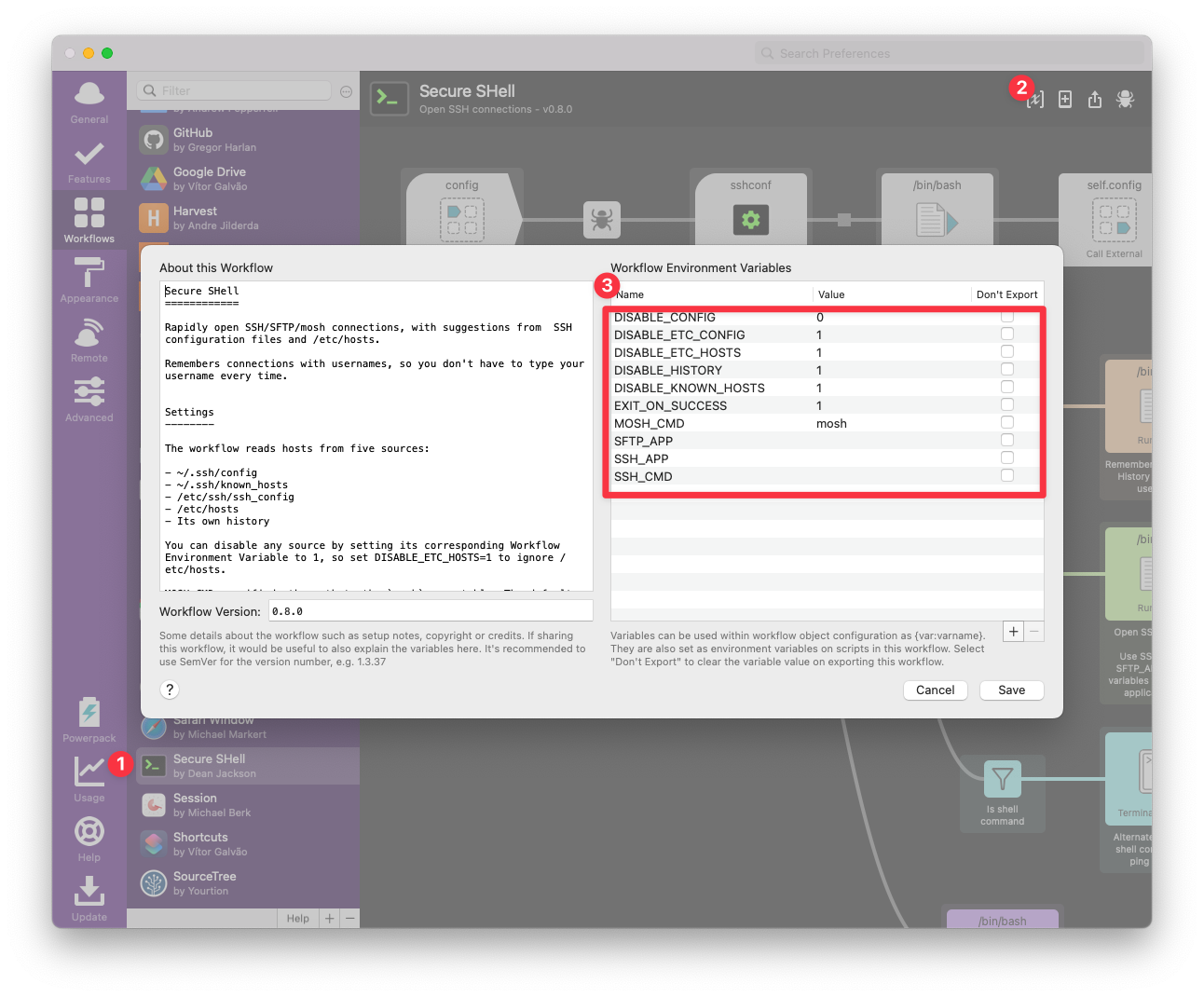Add a new environment variable with plus
The height and width of the screenshot is (997, 1204).
pos(1013,632)
